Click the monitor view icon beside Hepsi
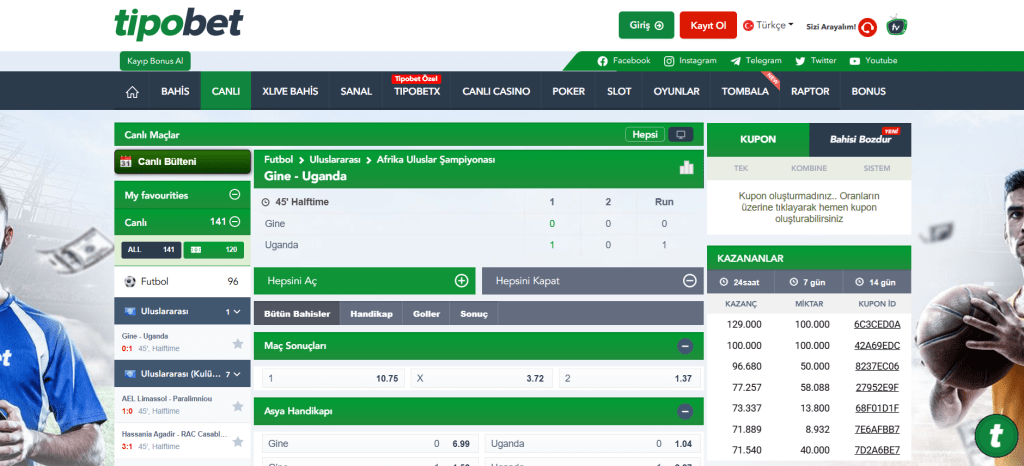Viewport: 1024px width, 466px height. coord(681,134)
